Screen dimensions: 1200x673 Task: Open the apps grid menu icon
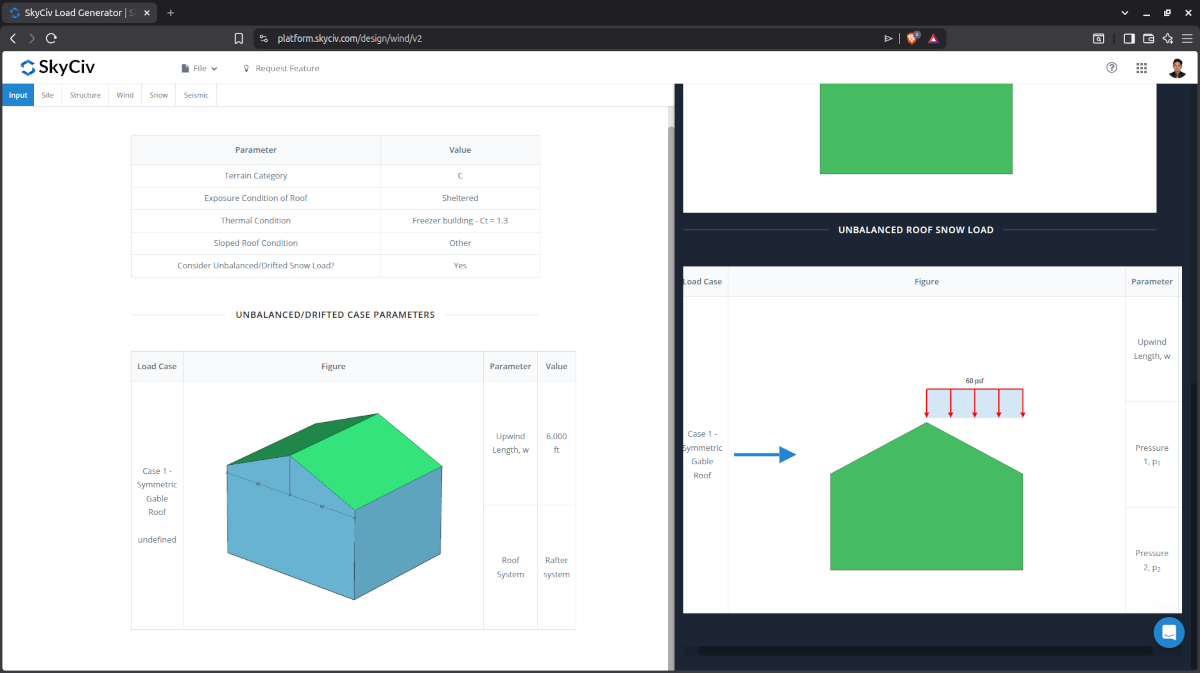(x=1142, y=68)
